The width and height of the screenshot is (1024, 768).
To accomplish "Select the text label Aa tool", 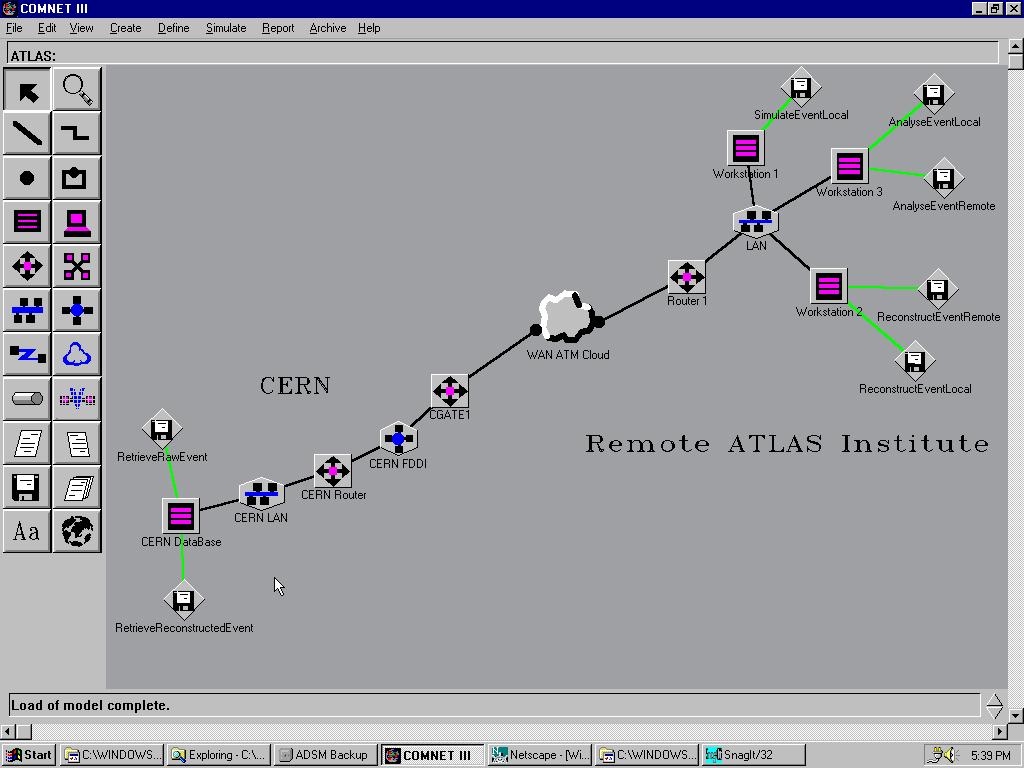I will click(28, 531).
